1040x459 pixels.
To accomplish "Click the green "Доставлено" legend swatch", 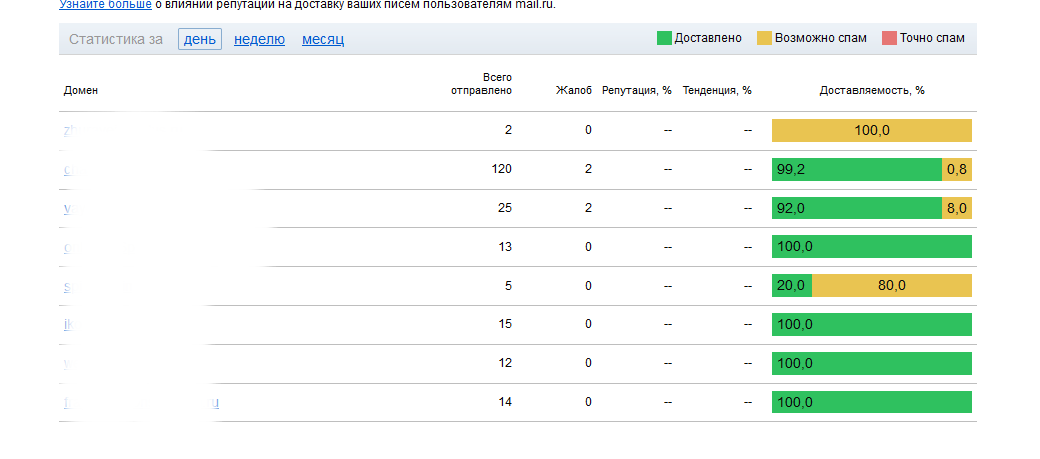I will pyautogui.click(x=664, y=39).
